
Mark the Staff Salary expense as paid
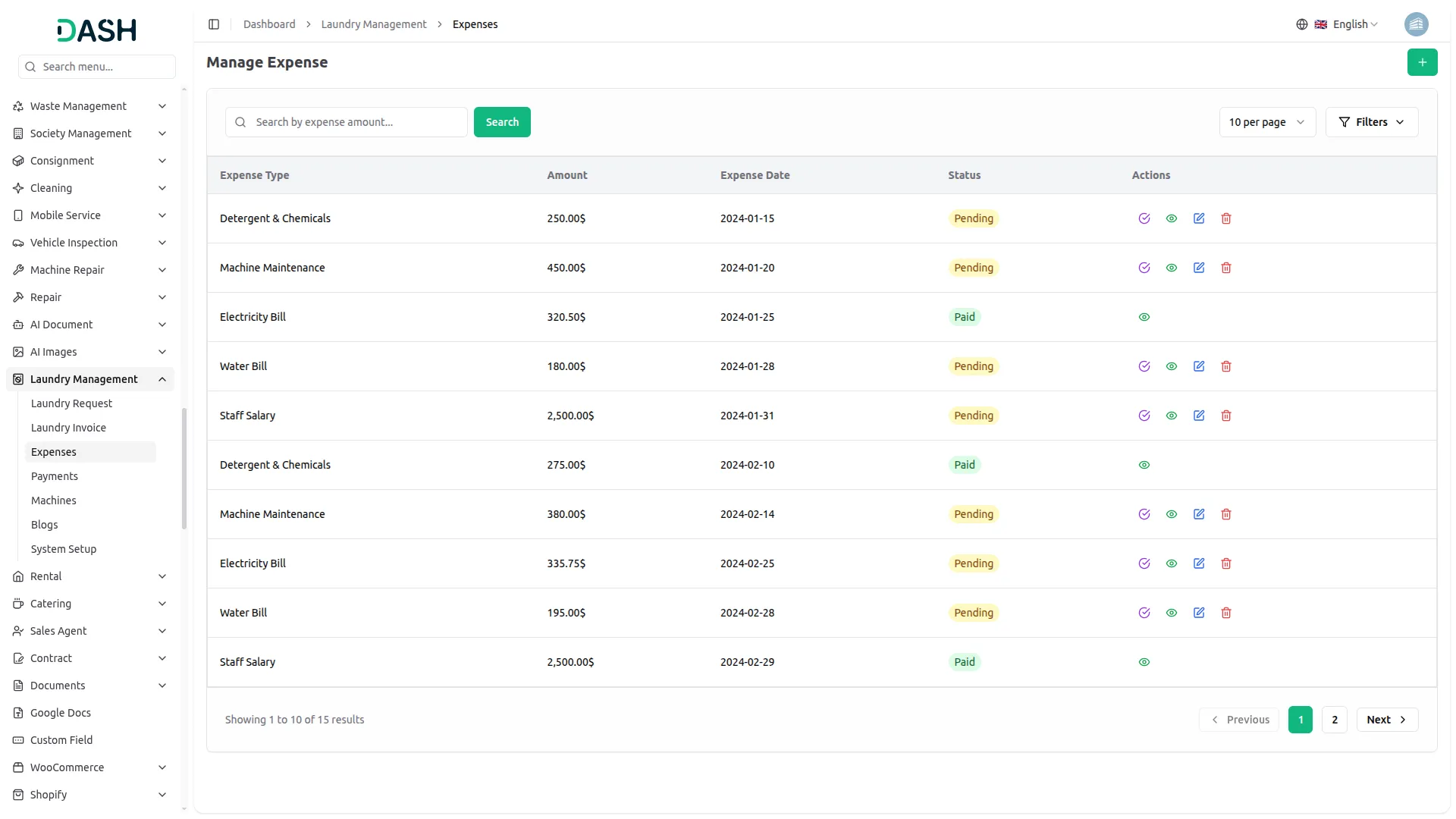pos(1144,415)
